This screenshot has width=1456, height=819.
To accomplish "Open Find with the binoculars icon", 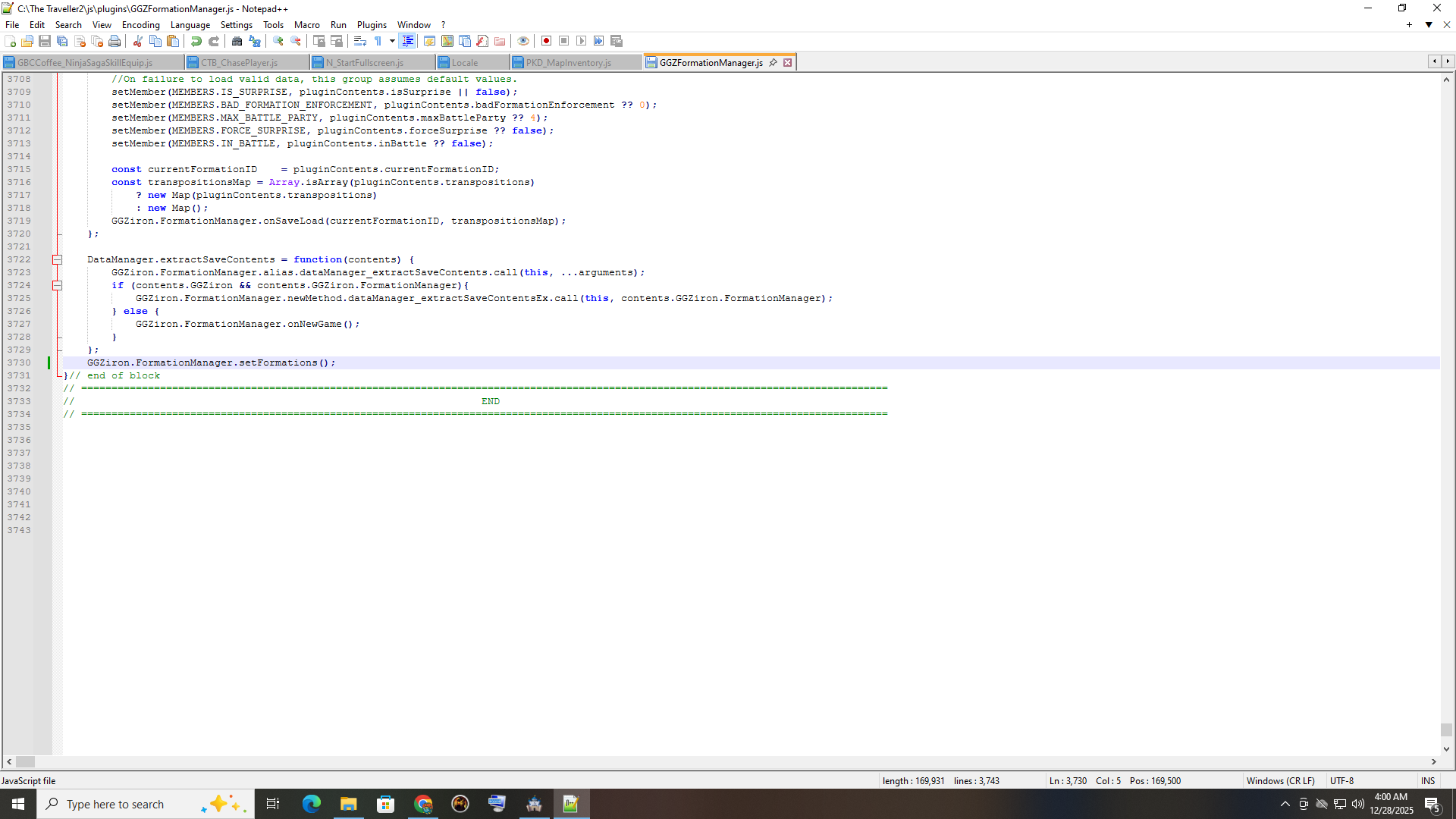I will click(x=237, y=41).
